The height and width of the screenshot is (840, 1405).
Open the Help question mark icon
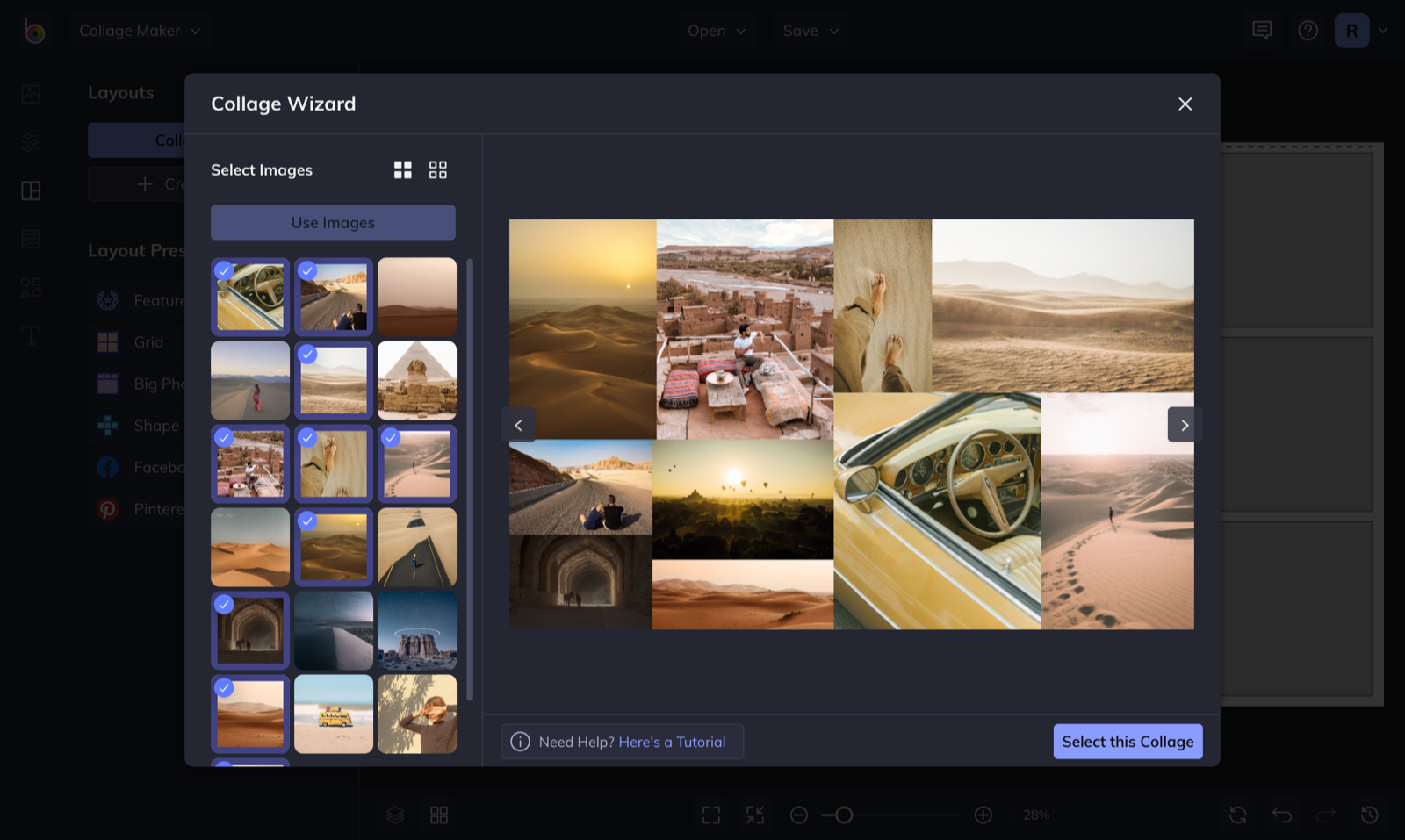pyautogui.click(x=1308, y=31)
